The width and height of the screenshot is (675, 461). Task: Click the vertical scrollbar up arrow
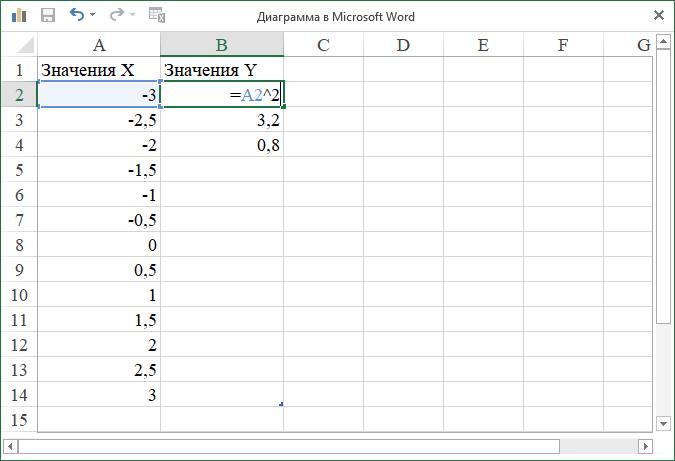[663, 42]
